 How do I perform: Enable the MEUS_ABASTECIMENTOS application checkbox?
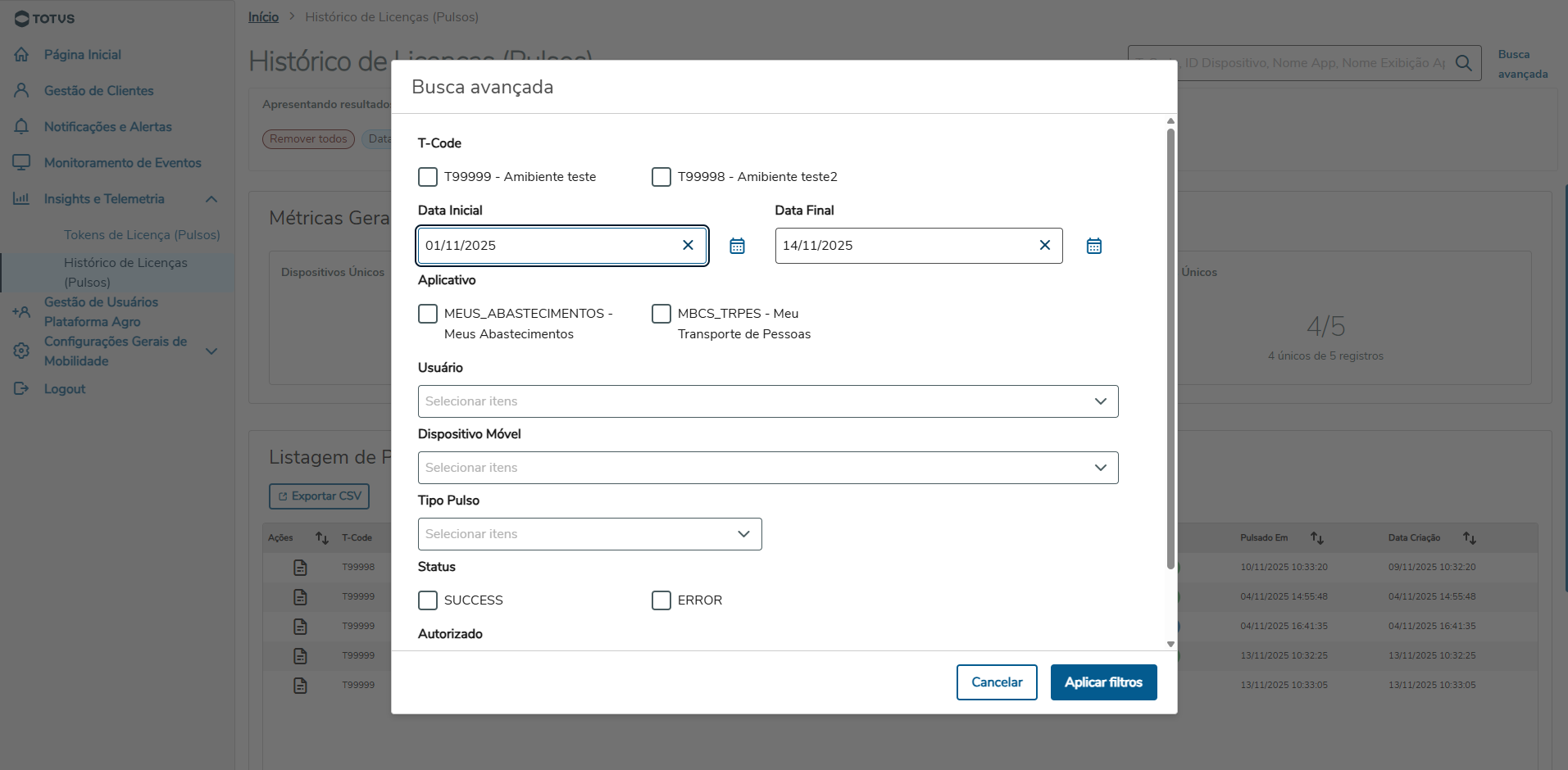pyautogui.click(x=428, y=314)
